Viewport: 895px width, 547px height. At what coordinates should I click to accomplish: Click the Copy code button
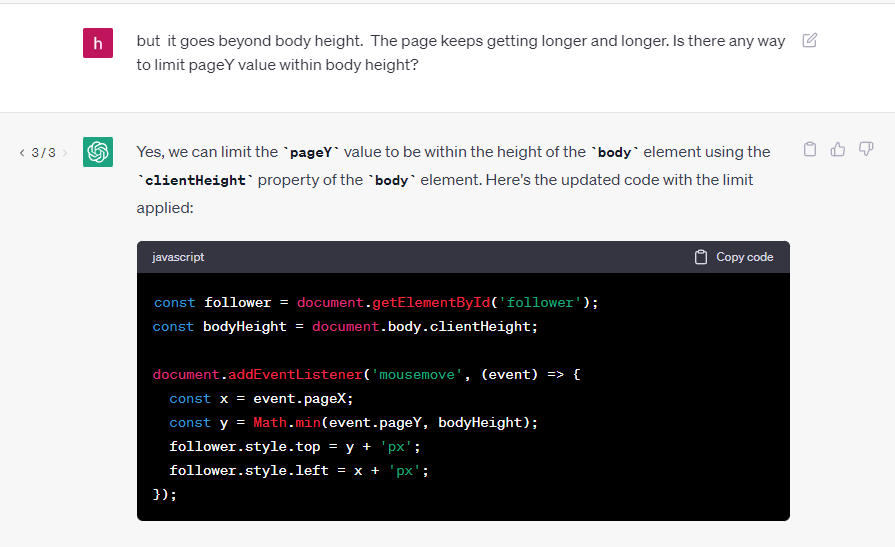(x=733, y=257)
